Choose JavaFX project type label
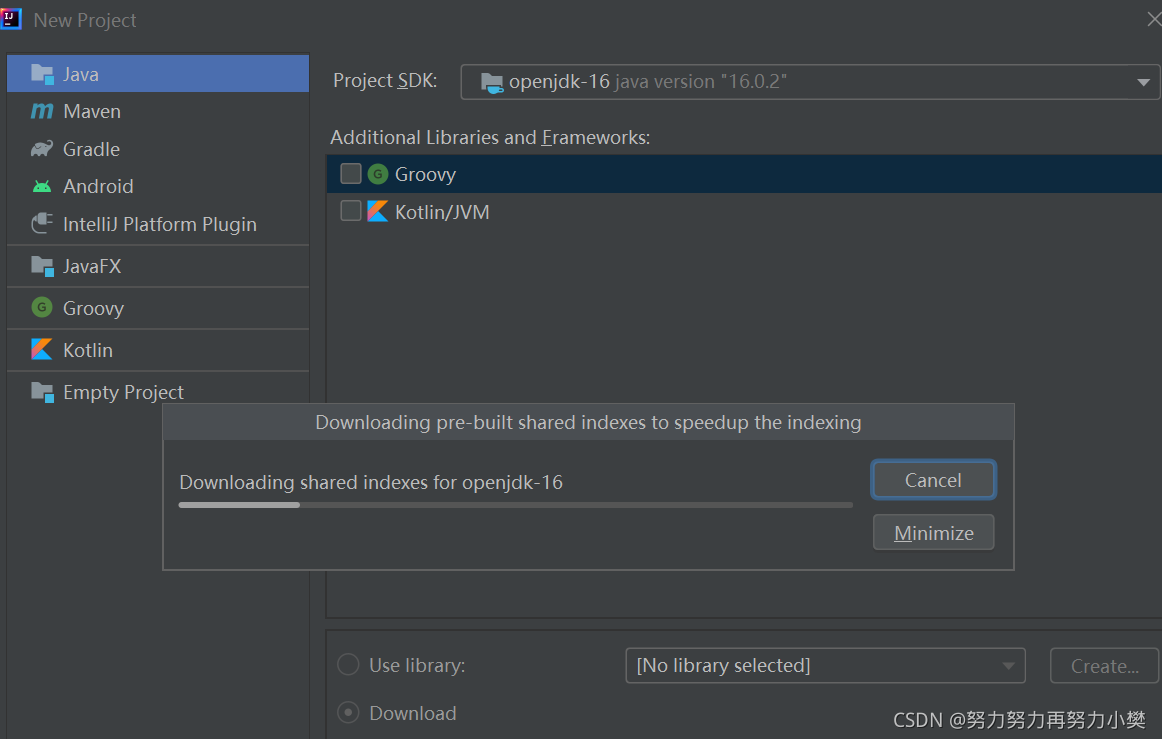The width and height of the screenshot is (1162, 739). click(x=92, y=266)
